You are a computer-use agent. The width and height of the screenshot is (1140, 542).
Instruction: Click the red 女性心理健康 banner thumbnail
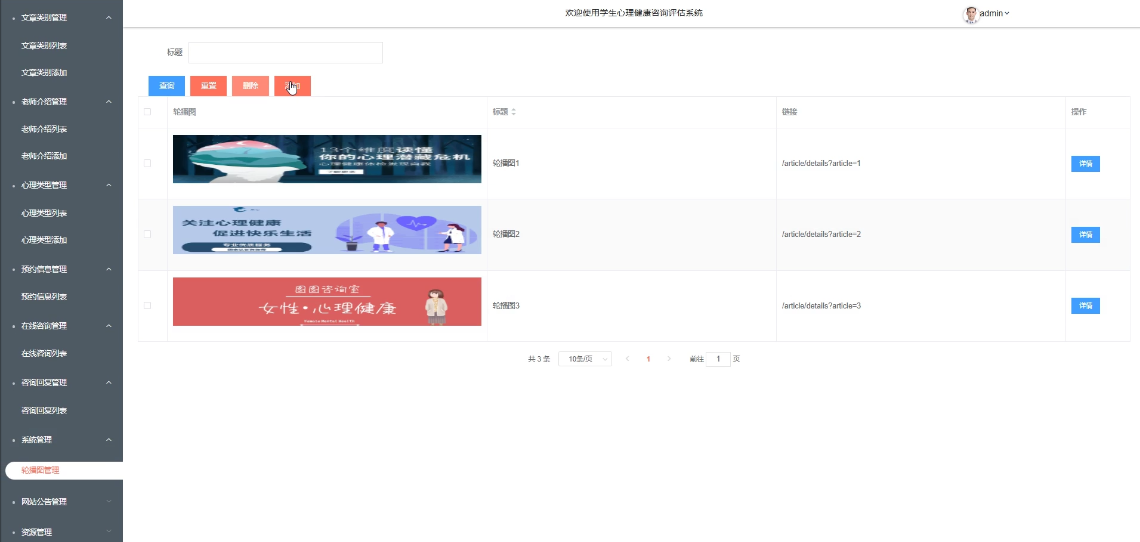[x=327, y=301]
